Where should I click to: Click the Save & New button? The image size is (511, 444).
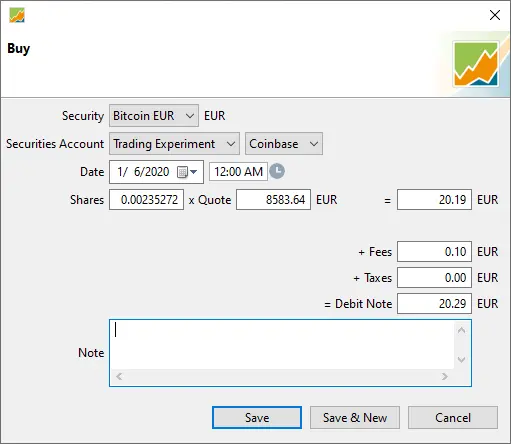pyautogui.click(x=355, y=418)
